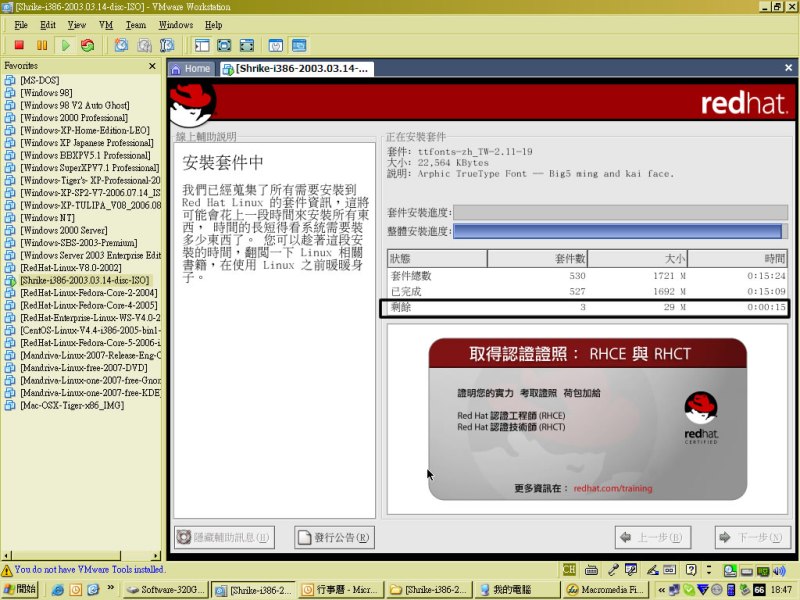Open the Team menu
This screenshot has height=600, width=800.
tap(136, 25)
